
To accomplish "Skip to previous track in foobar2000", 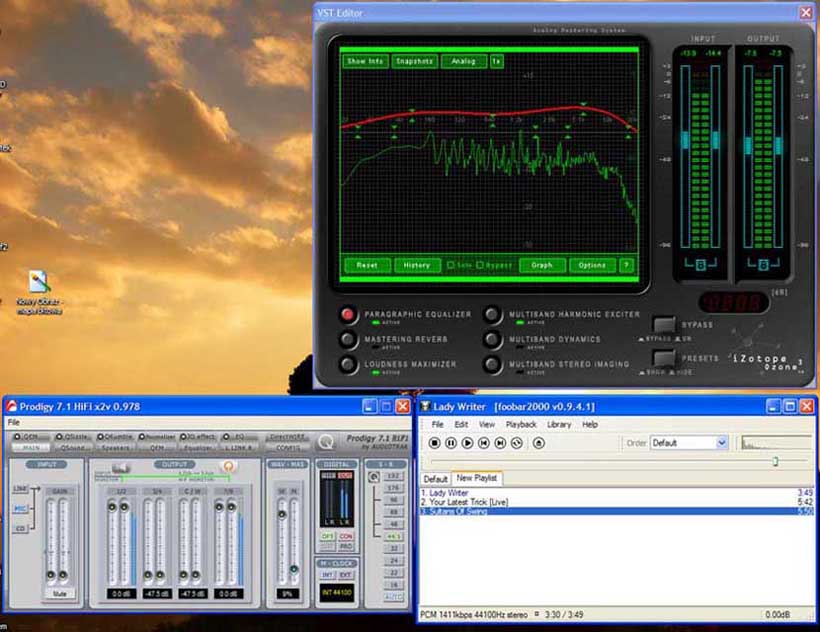I will [x=484, y=443].
